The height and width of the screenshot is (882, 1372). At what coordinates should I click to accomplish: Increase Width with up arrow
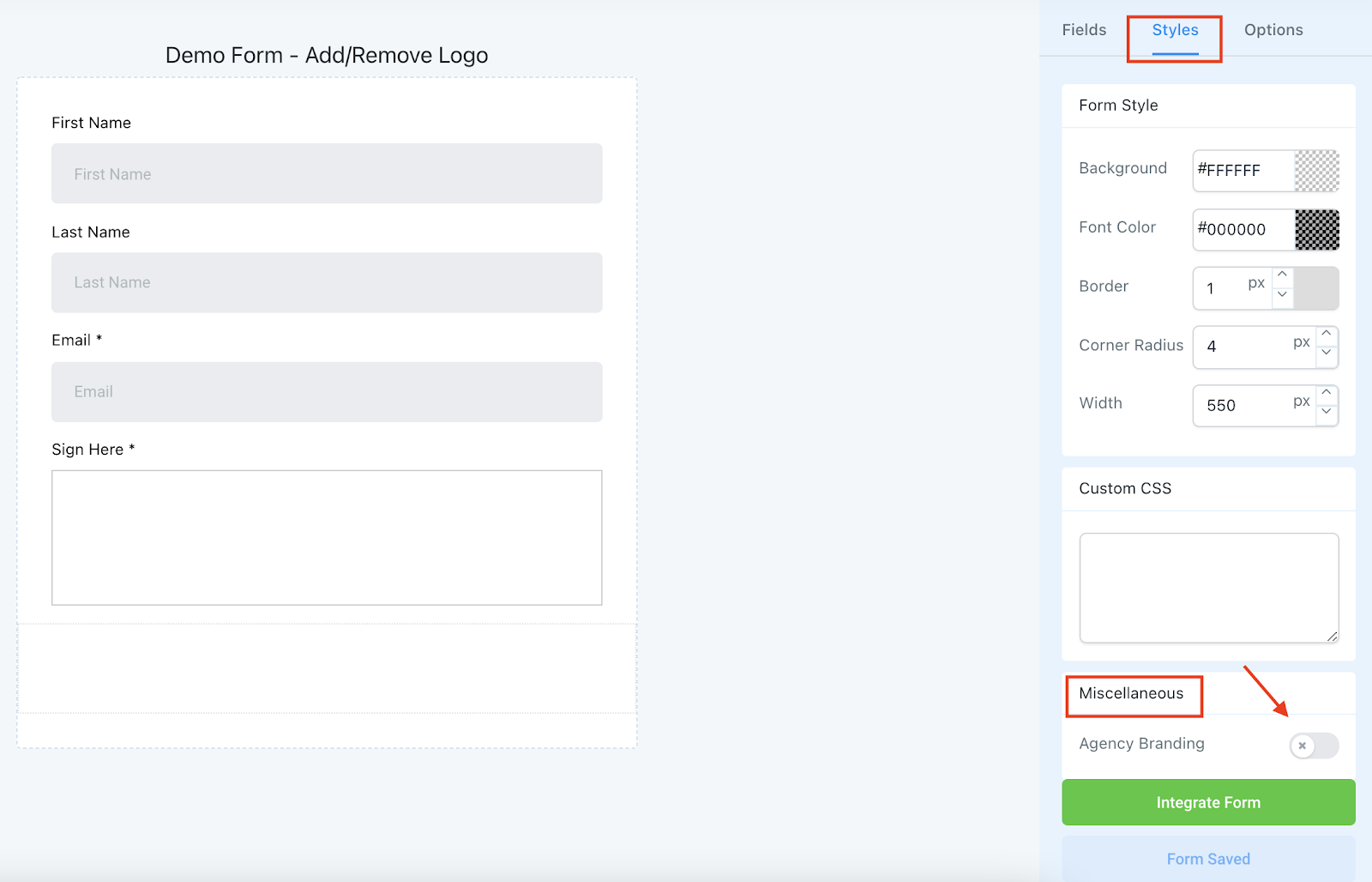coord(1327,392)
